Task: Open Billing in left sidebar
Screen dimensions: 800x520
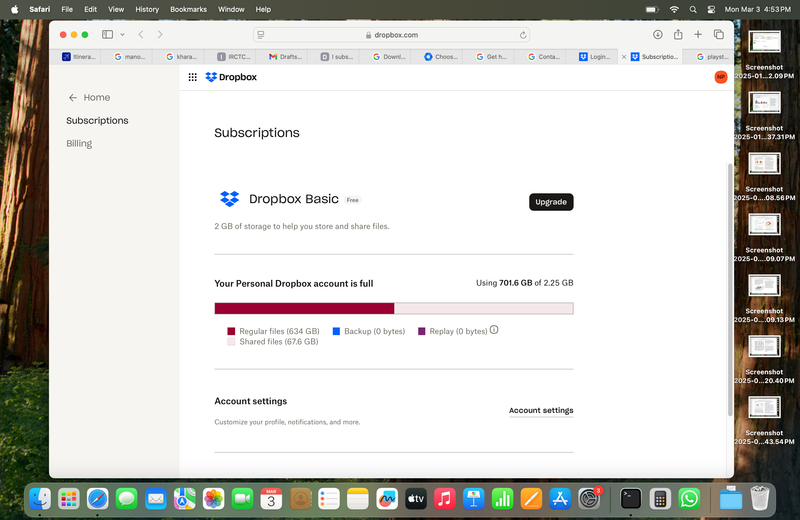Action: pyautogui.click(x=79, y=143)
